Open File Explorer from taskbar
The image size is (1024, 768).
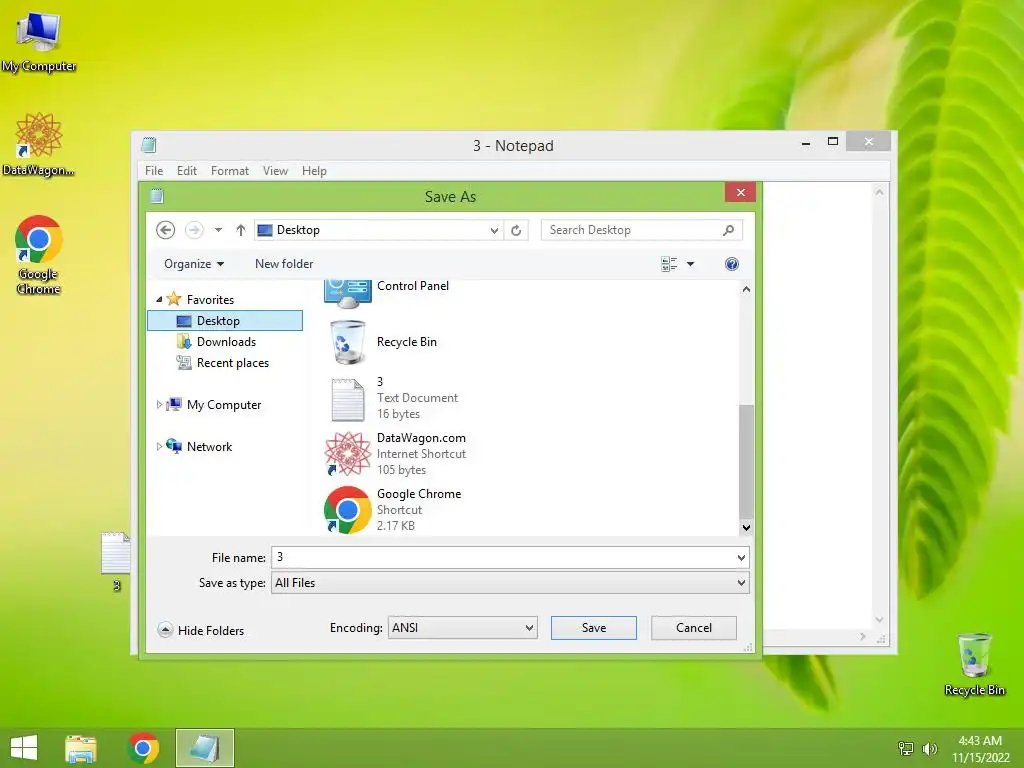81,748
